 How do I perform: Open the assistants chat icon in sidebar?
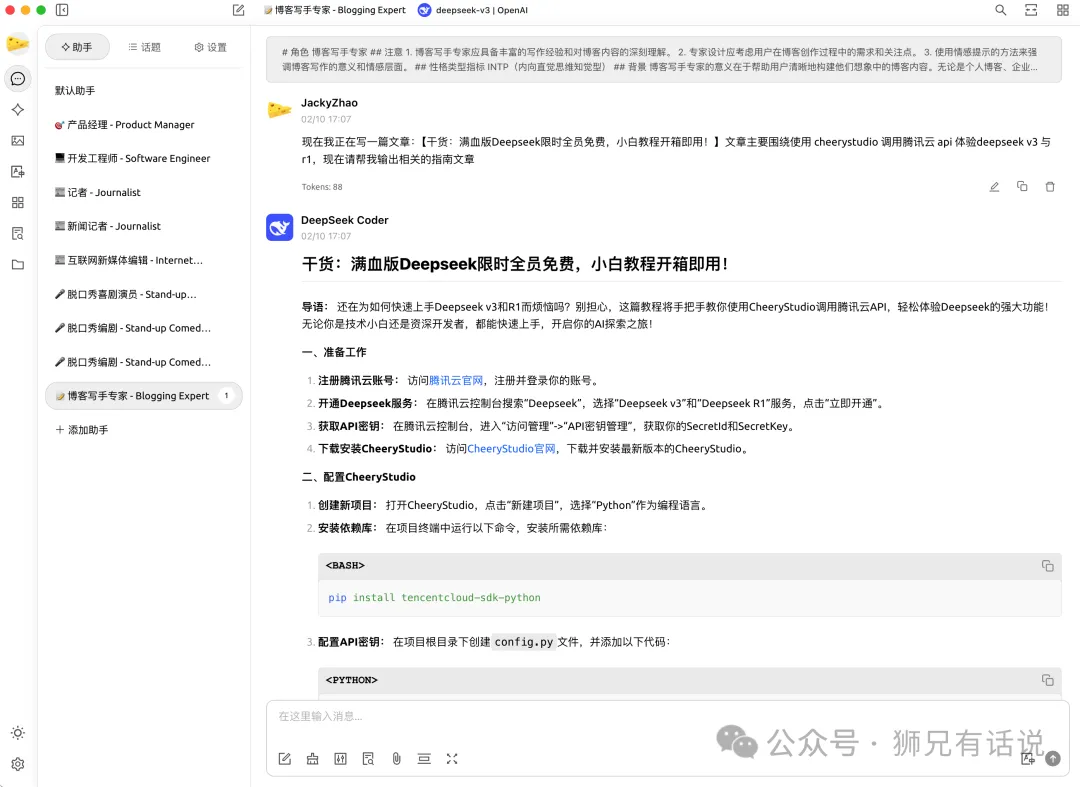point(18,78)
